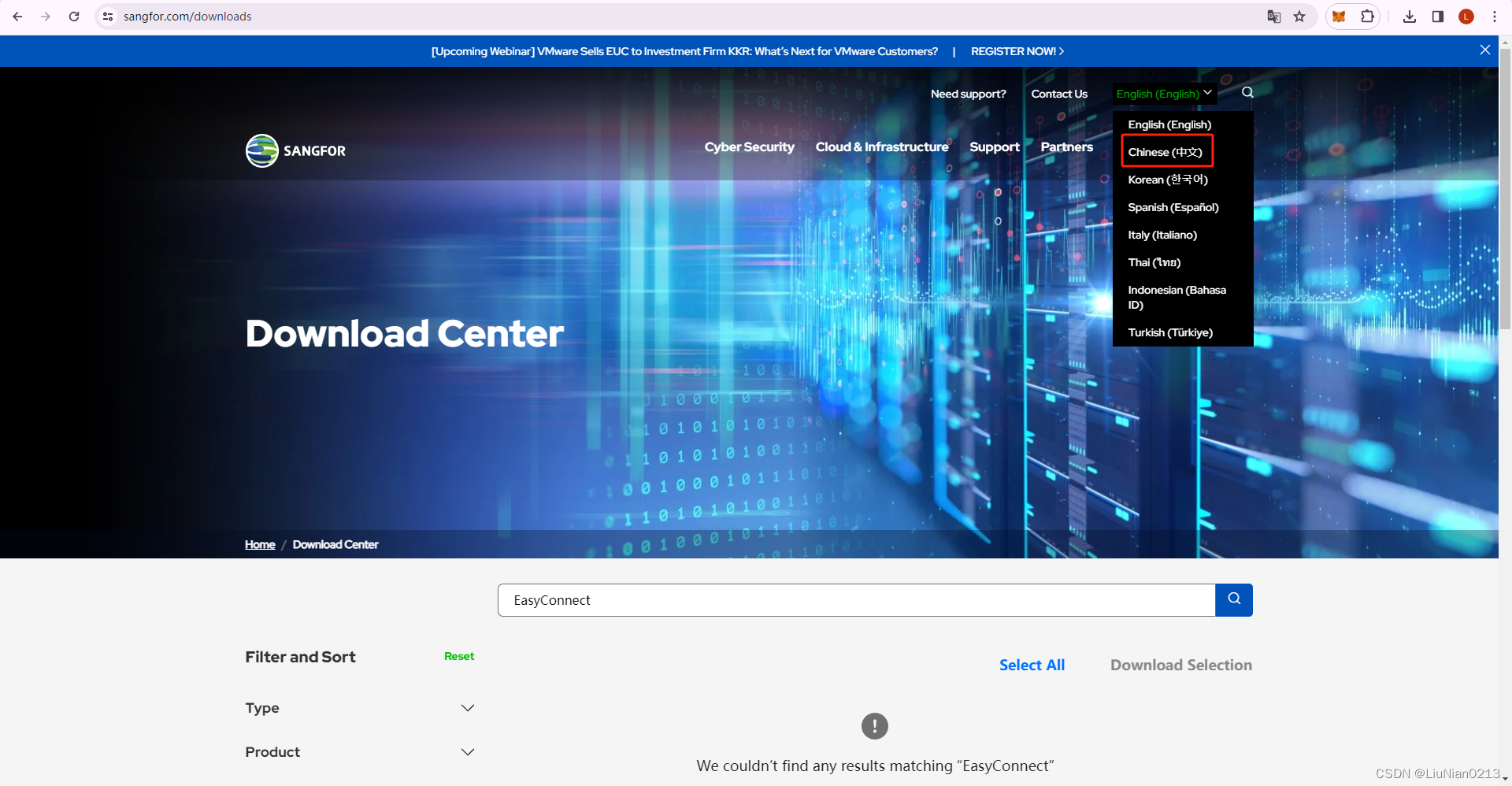Collapse the English language dropdown
The image size is (1512, 786).
coord(1165,94)
